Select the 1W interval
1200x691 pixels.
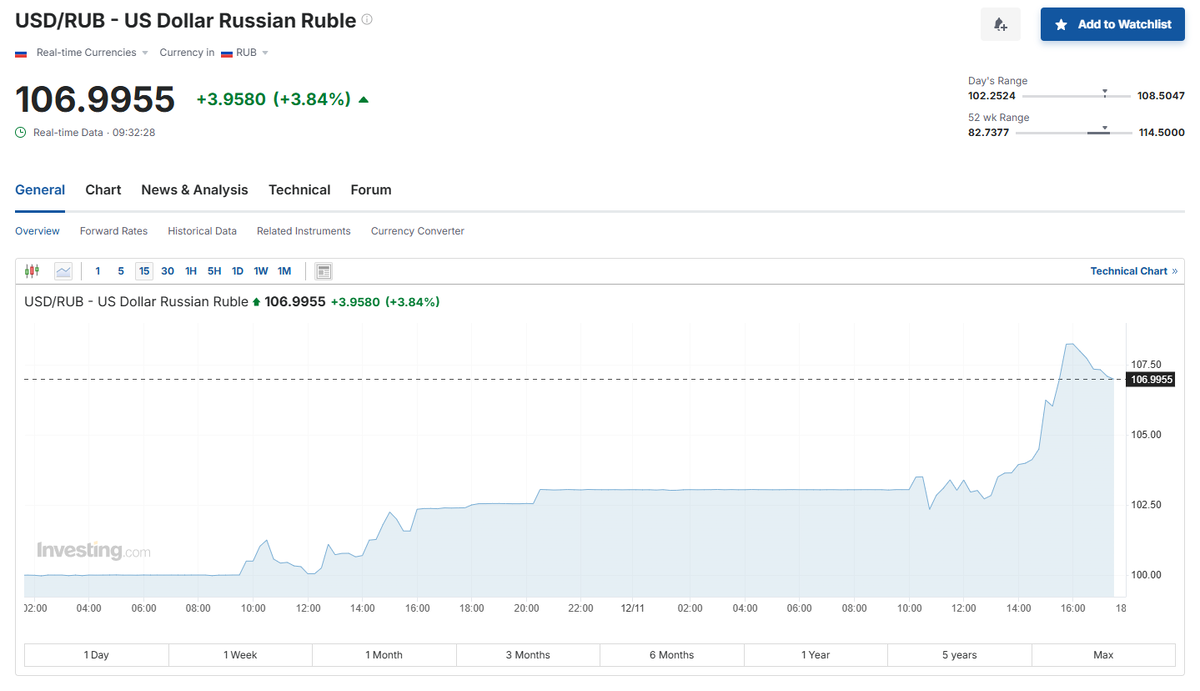(x=261, y=271)
